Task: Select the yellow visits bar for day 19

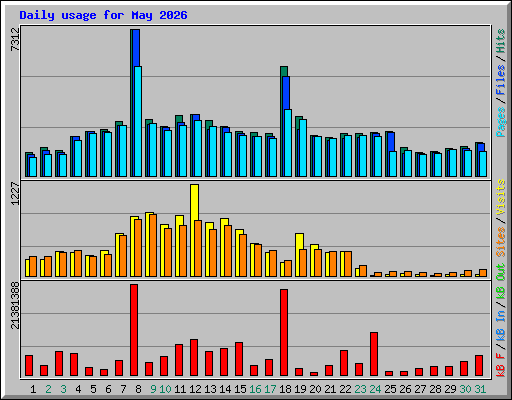Action: 299,241
